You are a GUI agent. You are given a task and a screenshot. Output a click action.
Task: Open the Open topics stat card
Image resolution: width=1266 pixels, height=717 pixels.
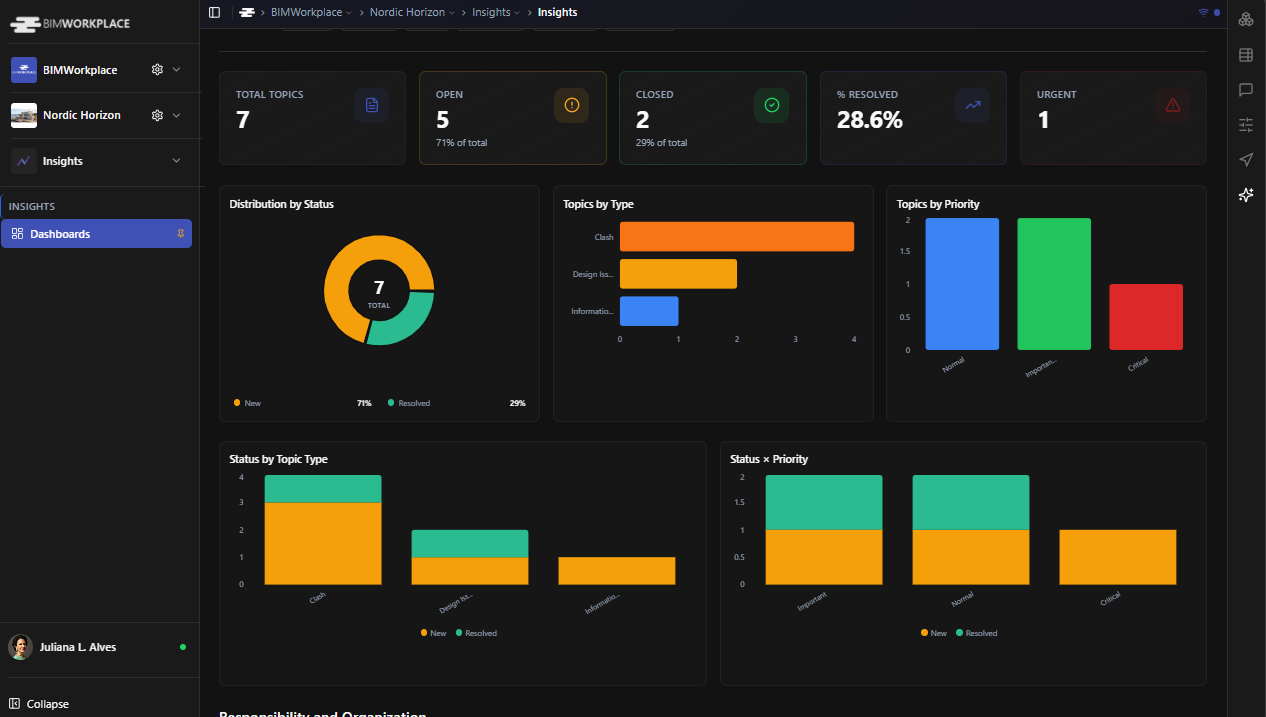(x=512, y=118)
